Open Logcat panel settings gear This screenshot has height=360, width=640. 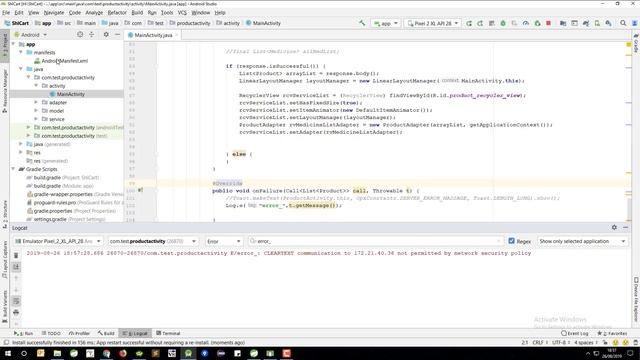[614, 227]
